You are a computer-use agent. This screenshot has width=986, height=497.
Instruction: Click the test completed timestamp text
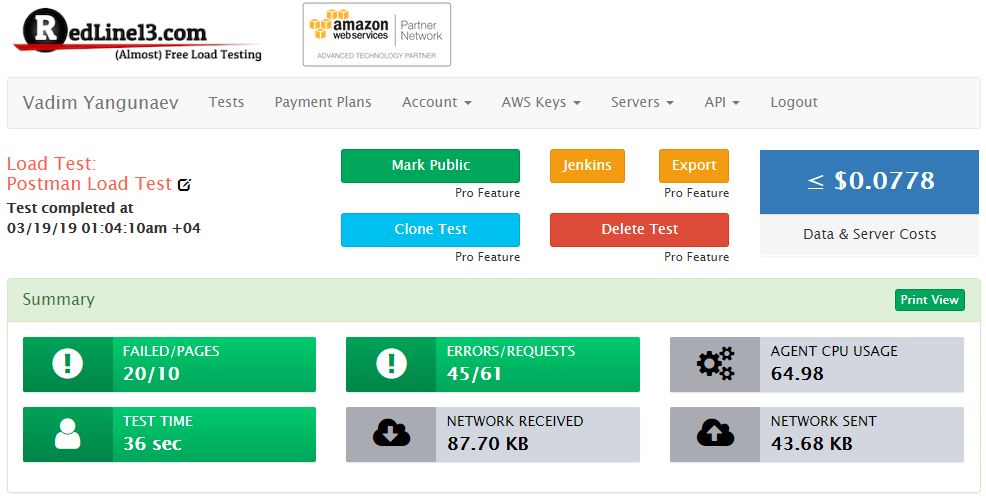pos(104,218)
